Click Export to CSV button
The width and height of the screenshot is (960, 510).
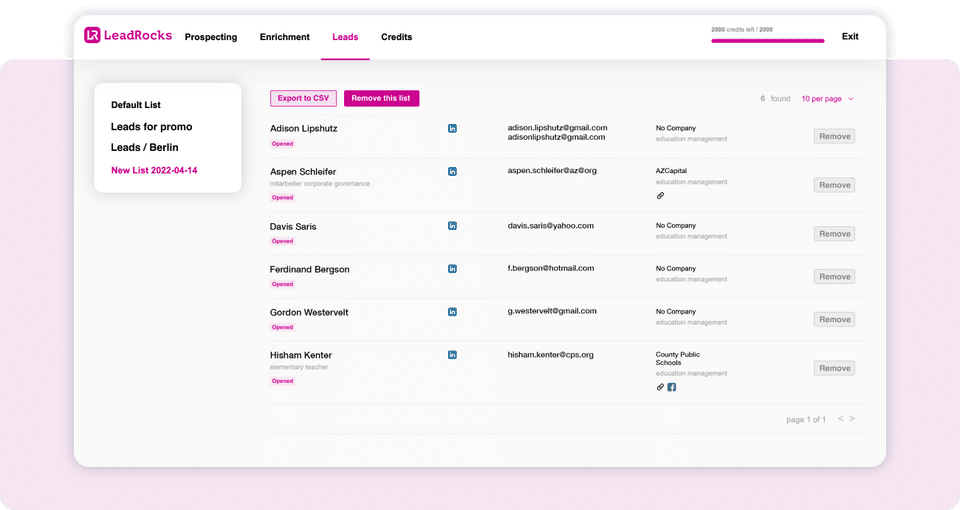point(304,98)
